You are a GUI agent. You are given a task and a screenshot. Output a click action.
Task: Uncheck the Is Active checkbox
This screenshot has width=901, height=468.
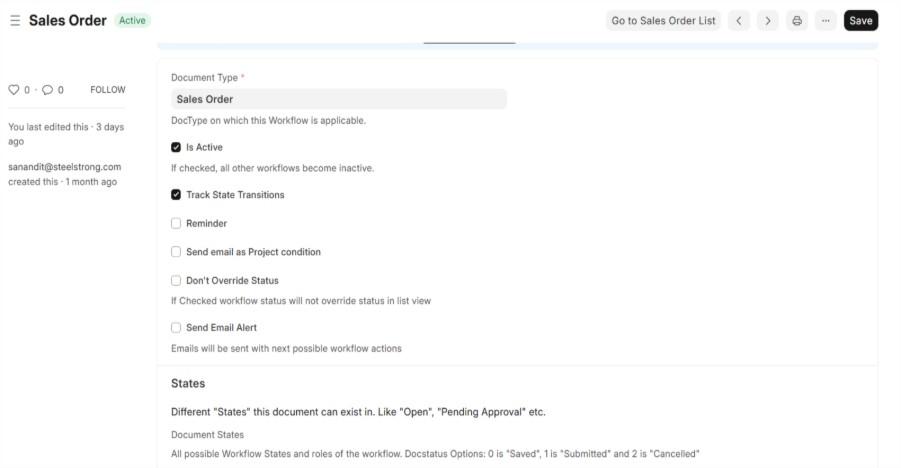click(176, 147)
